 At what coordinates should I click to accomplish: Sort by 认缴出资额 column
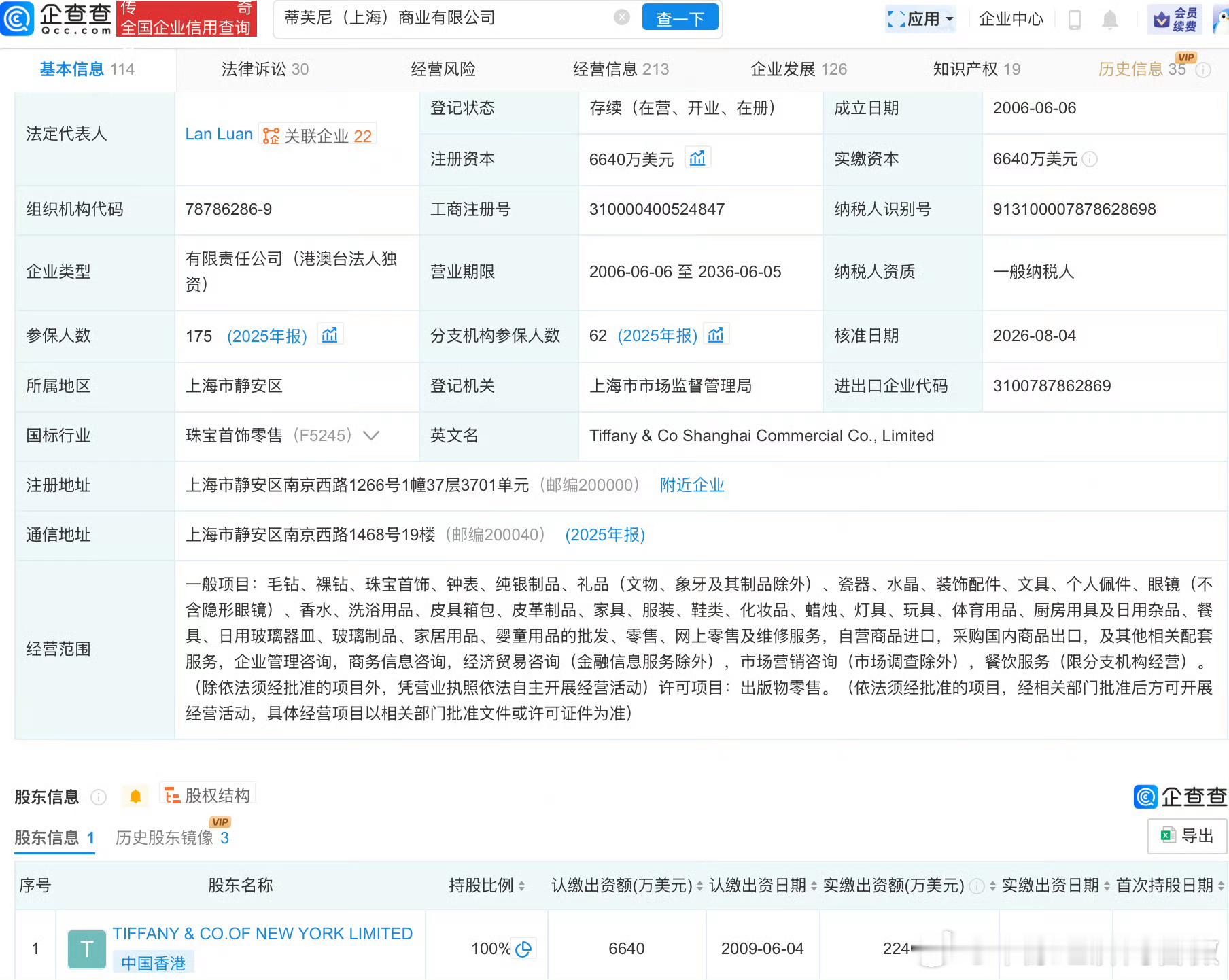699,886
